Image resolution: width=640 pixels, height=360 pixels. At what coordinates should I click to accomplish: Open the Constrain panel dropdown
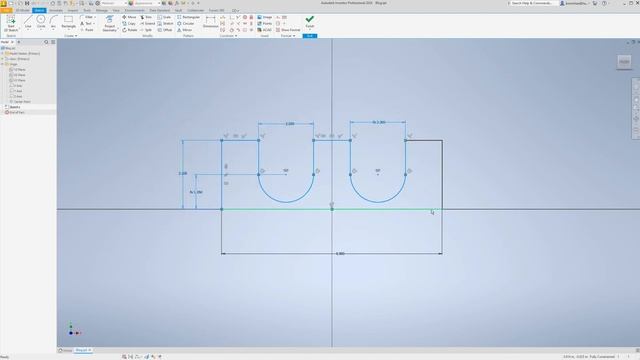[229, 36]
